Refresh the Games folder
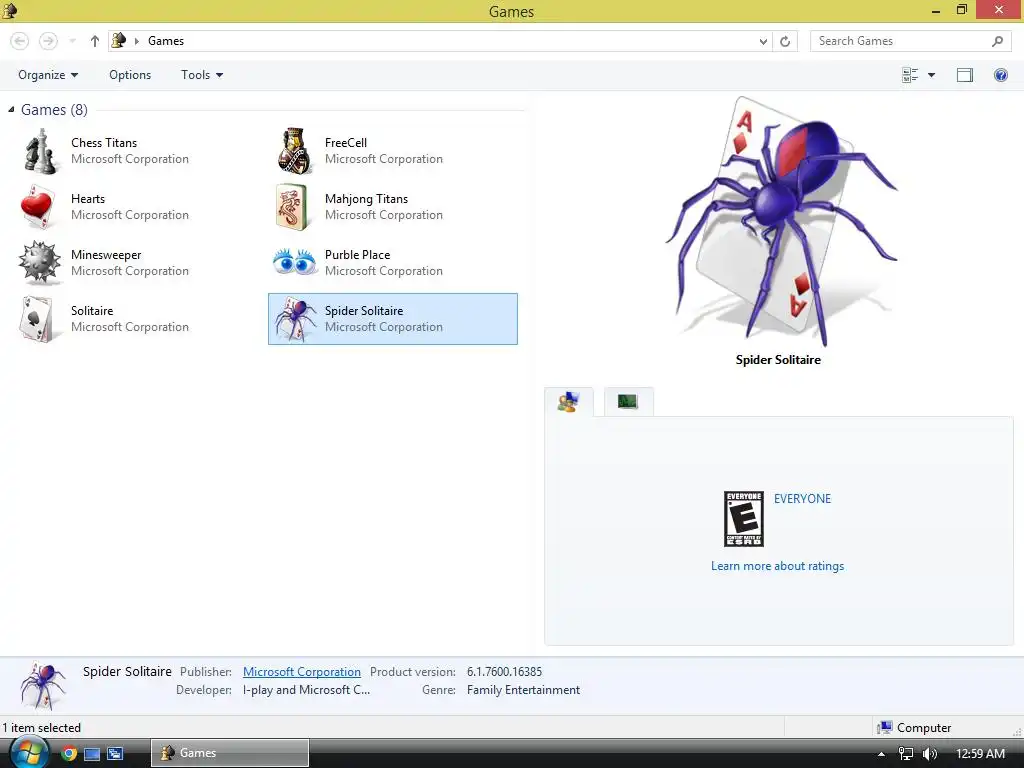The height and width of the screenshot is (768, 1024). (x=785, y=41)
